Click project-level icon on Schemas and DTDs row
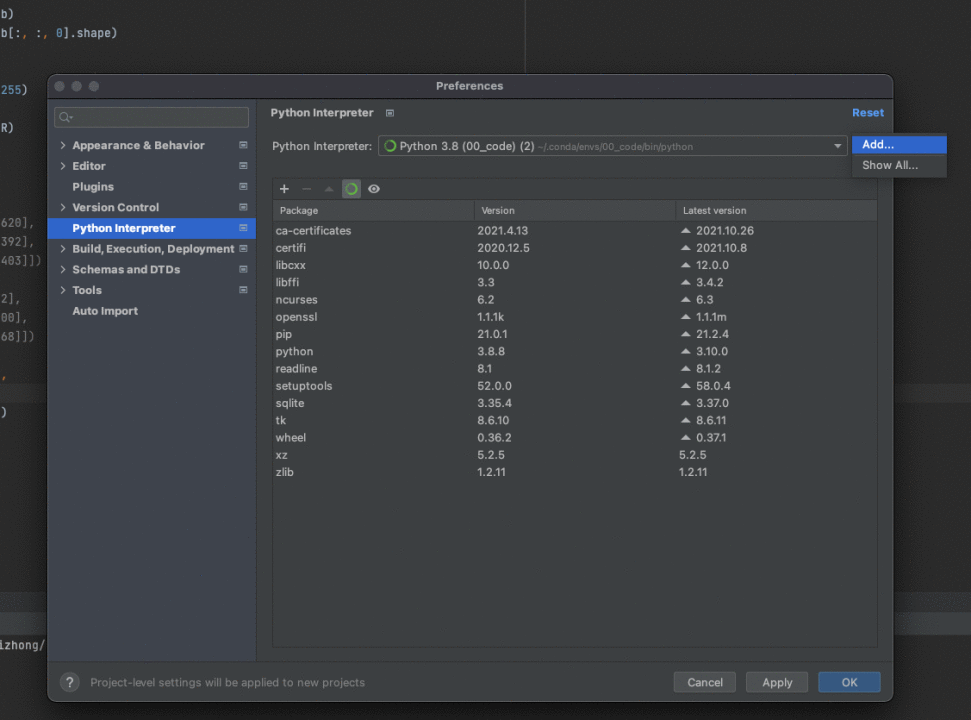 pos(243,269)
